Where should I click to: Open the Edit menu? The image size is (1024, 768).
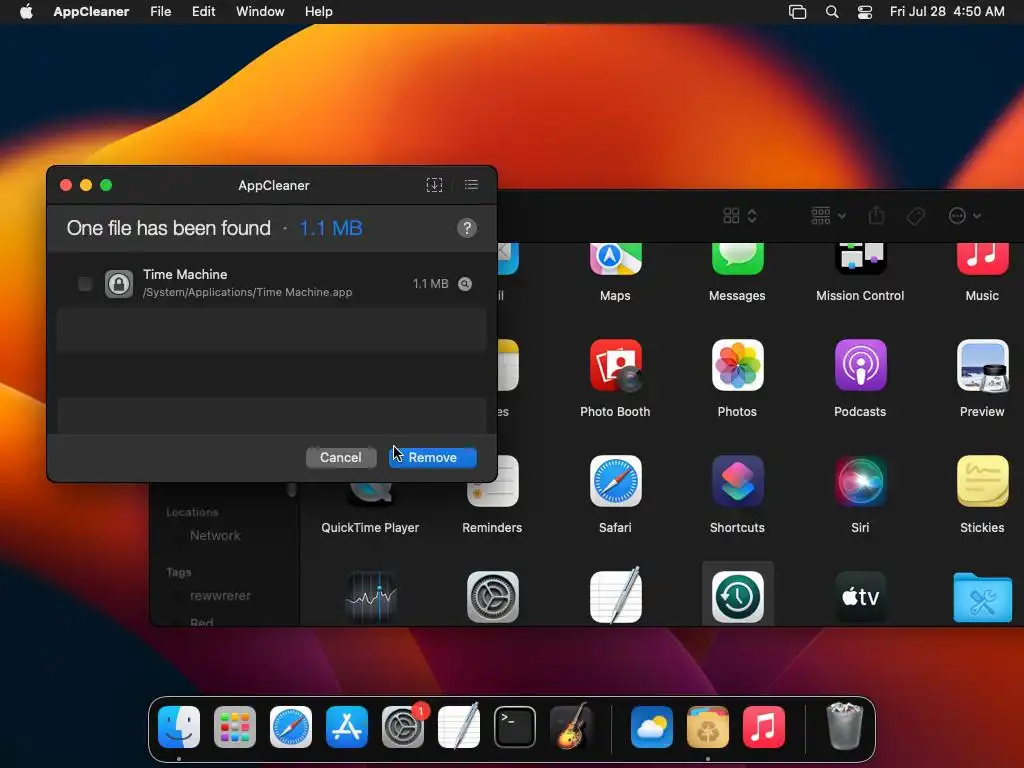pyautogui.click(x=203, y=11)
